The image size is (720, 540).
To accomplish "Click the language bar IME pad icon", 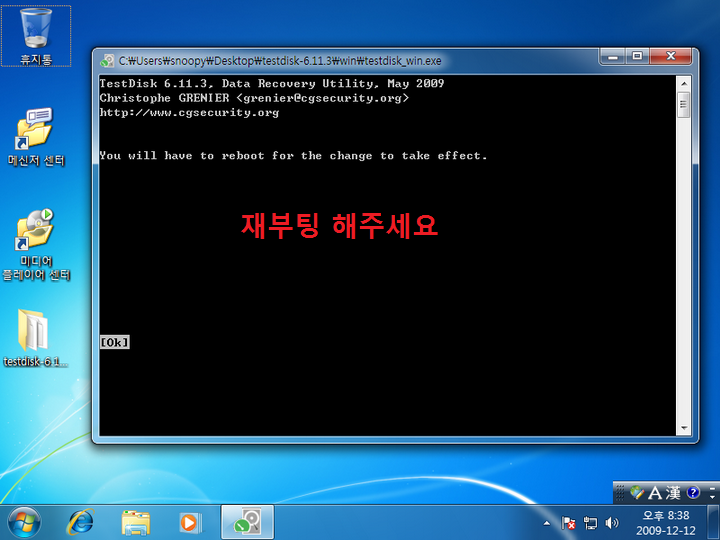I will pyautogui.click(x=637, y=493).
